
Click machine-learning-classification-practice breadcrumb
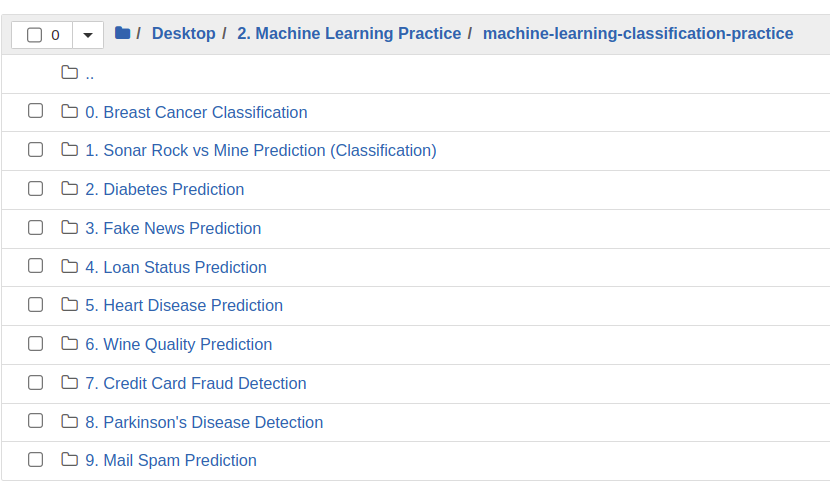637,34
